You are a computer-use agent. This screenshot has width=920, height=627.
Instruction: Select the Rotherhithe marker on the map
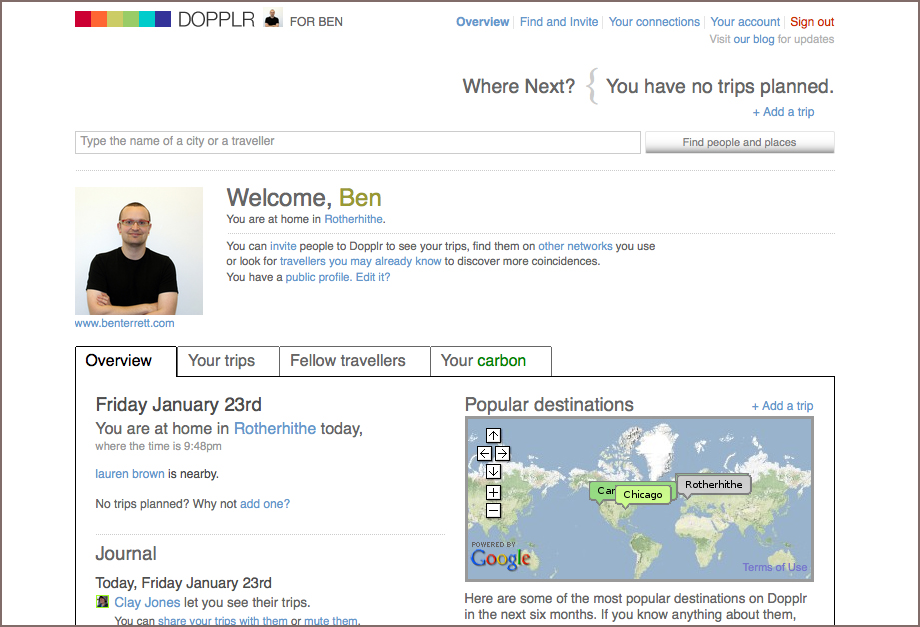point(713,485)
